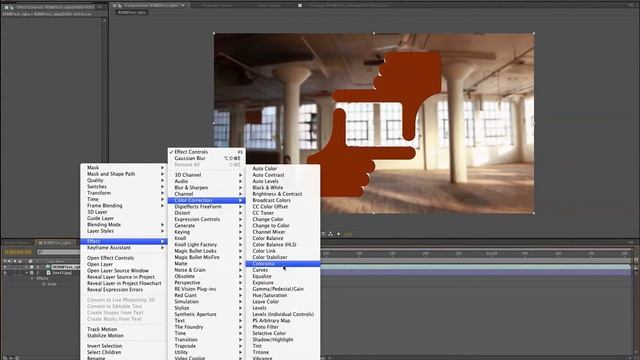This screenshot has height=360, width=640.
Task: Expand the Stylize effect submenu
Action: pyautogui.click(x=207, y=308)
